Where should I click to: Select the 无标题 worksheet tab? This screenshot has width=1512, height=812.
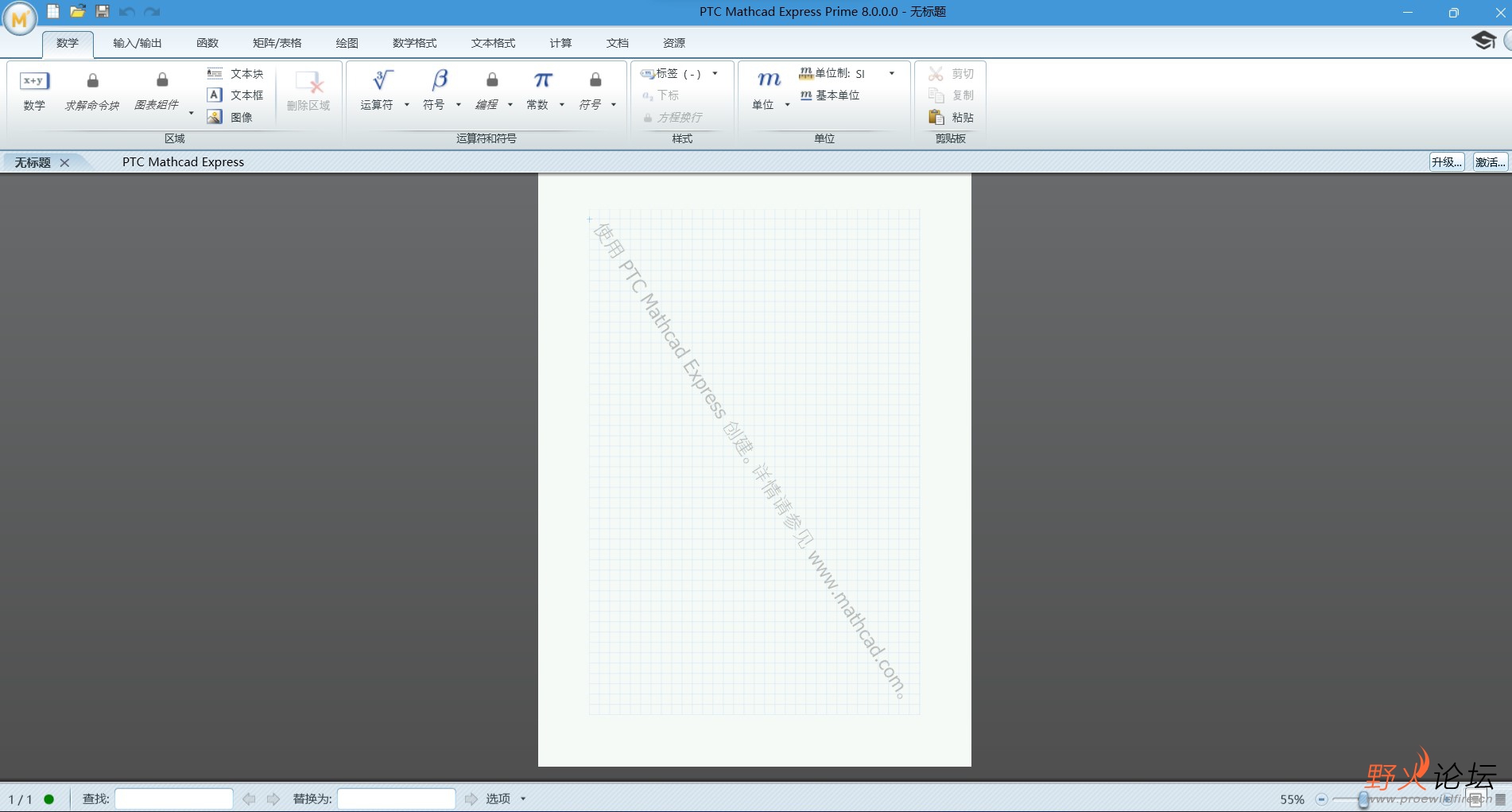(33, 162)
